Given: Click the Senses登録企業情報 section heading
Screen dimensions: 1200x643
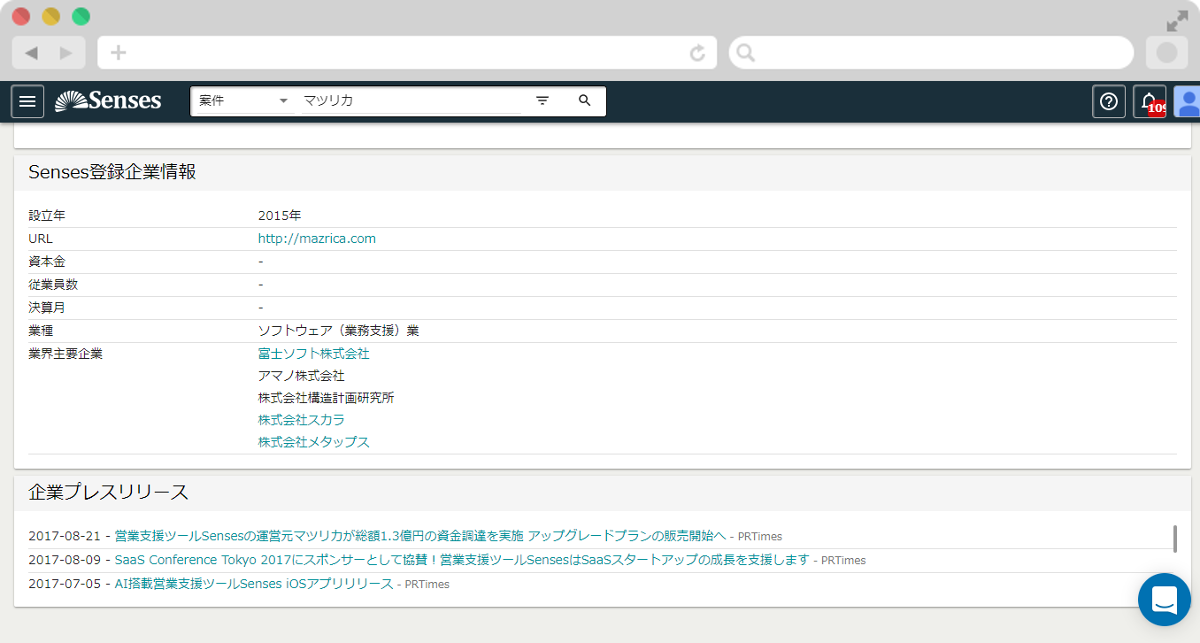Looking at the screenshot, I should pos(112,172).
